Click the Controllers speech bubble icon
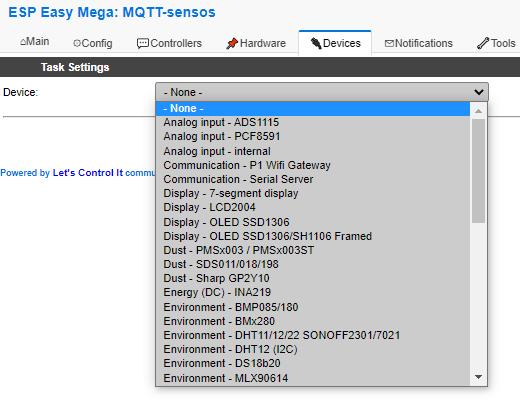Image resolution: width=520 pixels, height=414 pixels. [143, 44]
